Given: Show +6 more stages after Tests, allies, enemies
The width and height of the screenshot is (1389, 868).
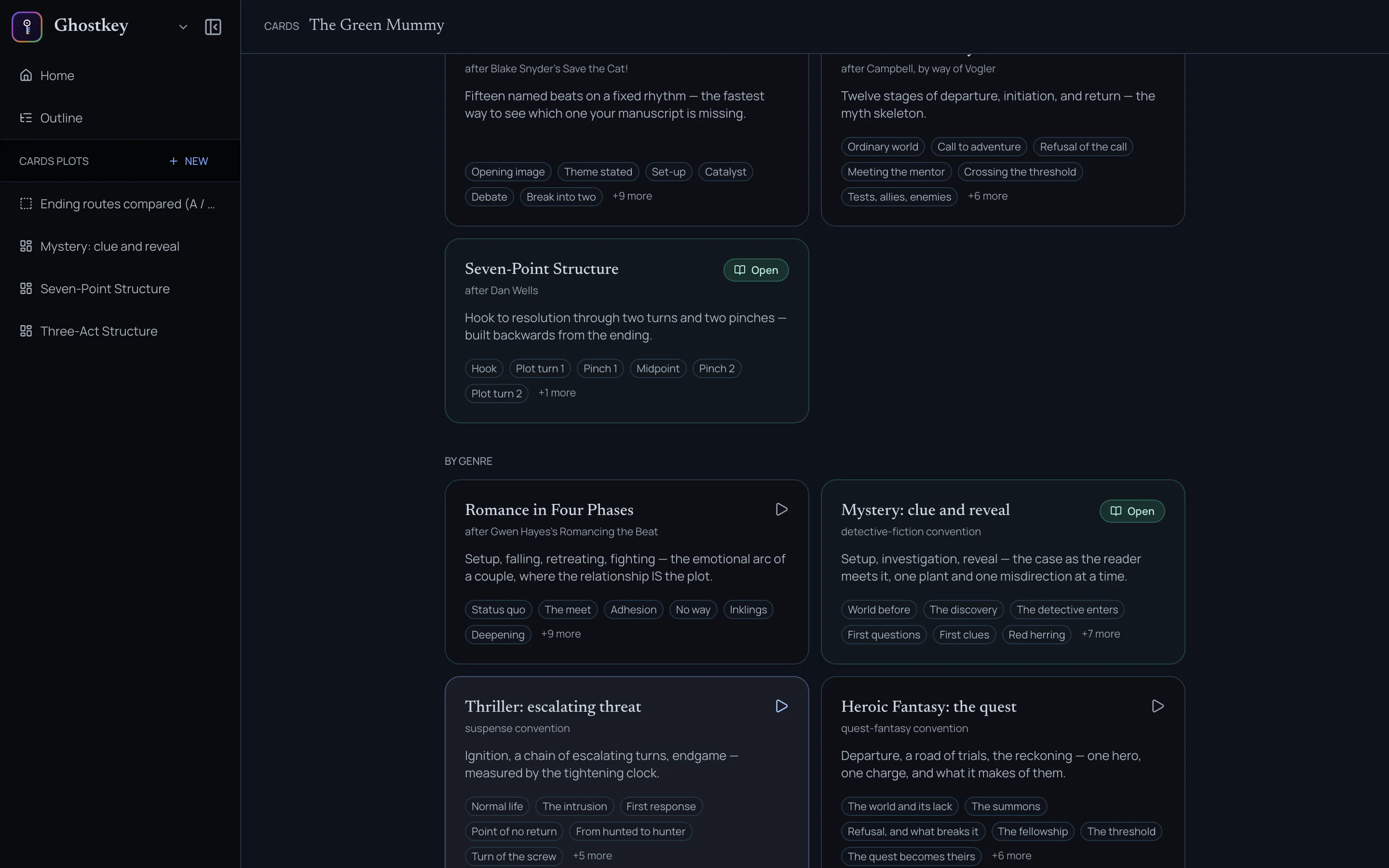Looking at the screenshot, I should 987,196.
